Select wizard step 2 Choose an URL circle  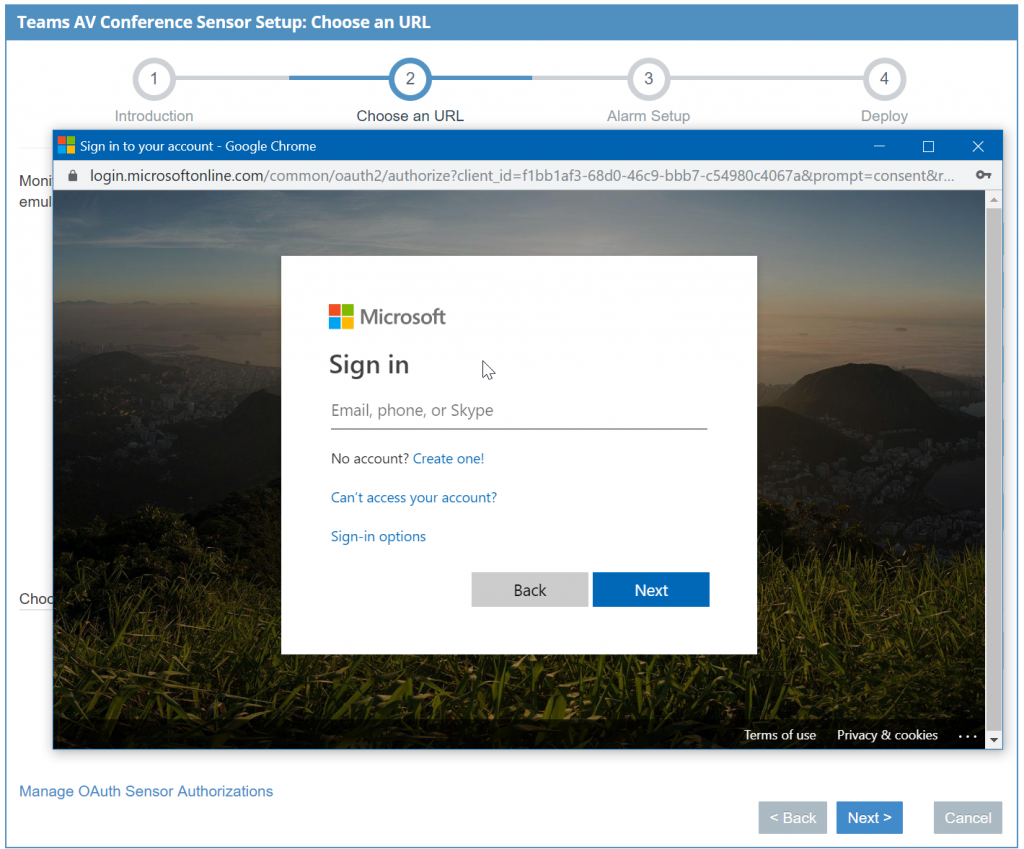point(410,79)
